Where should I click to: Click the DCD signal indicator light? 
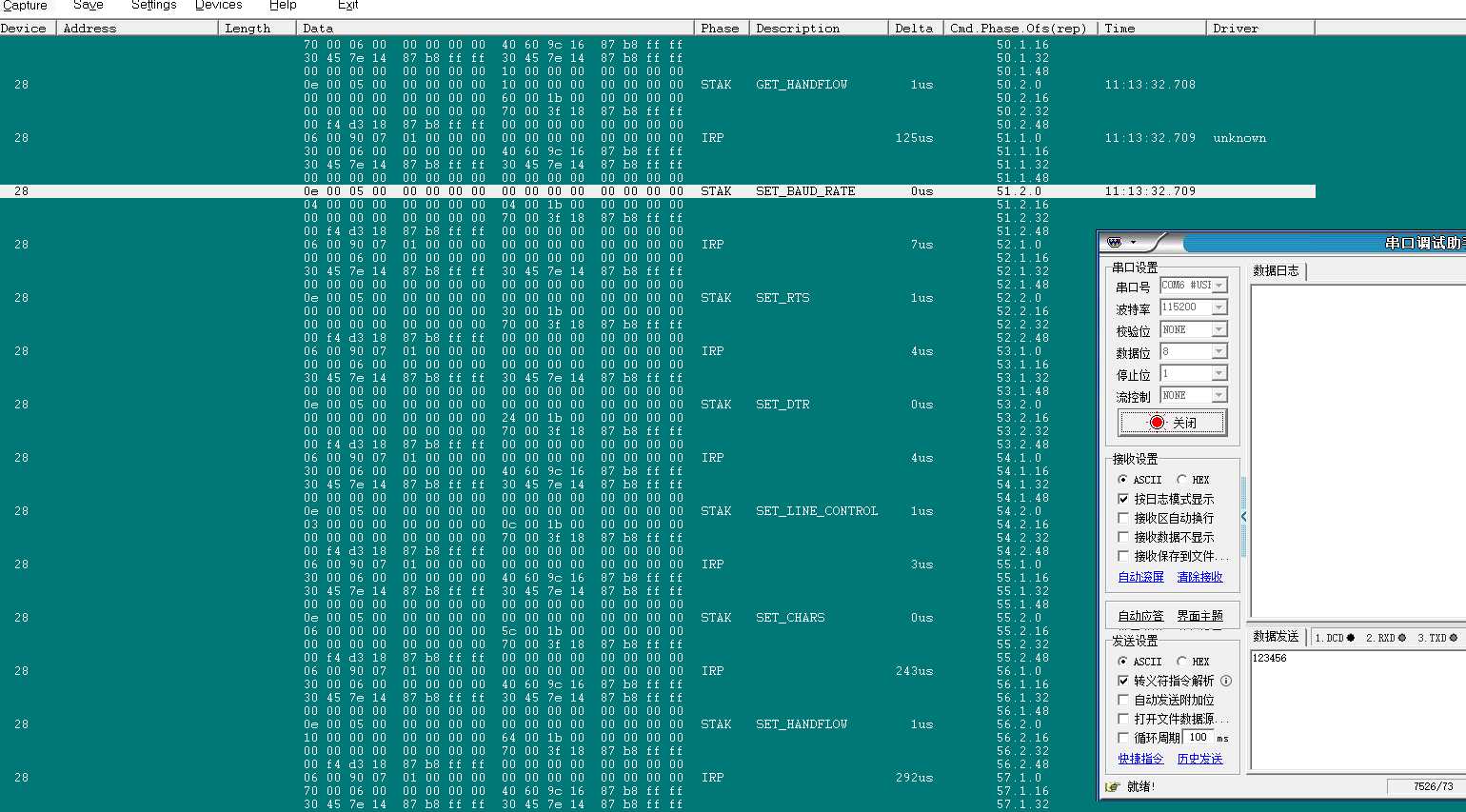click(1351, 638)
